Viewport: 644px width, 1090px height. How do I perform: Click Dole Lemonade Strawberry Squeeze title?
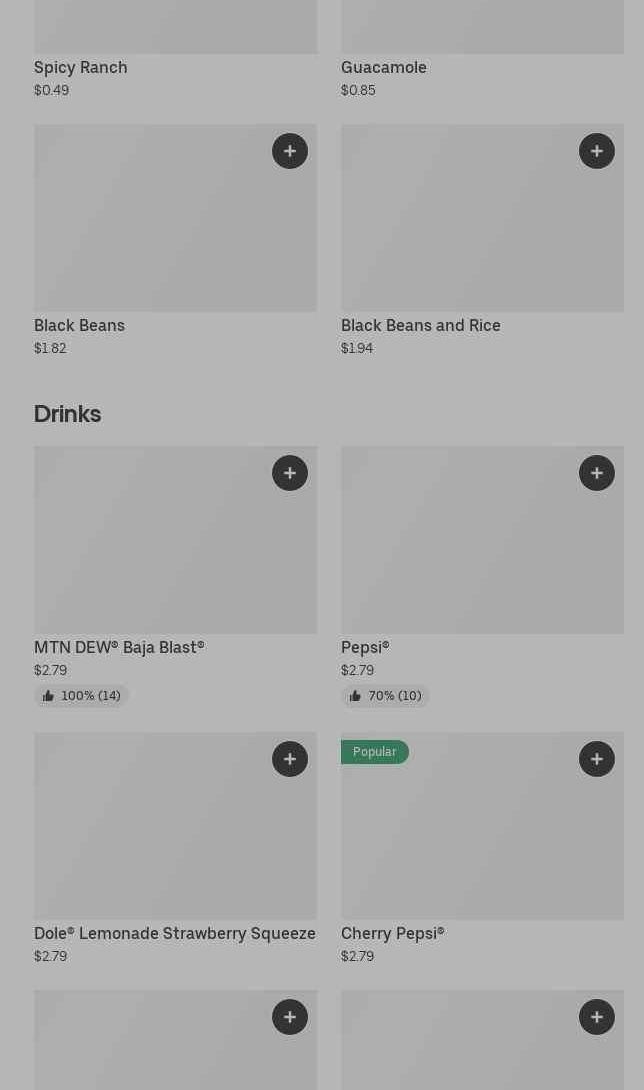point(175,933)
